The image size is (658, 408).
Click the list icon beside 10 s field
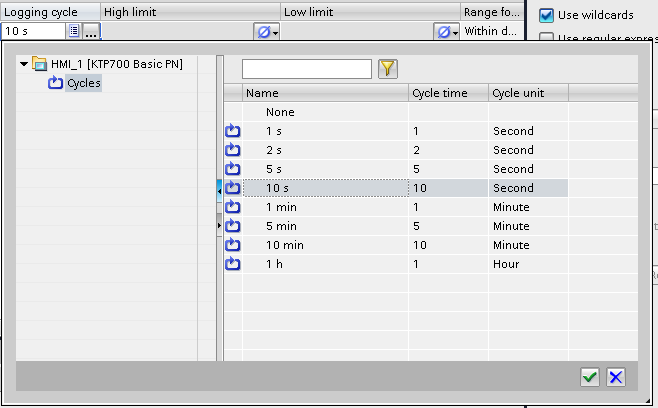coord(75,32)
